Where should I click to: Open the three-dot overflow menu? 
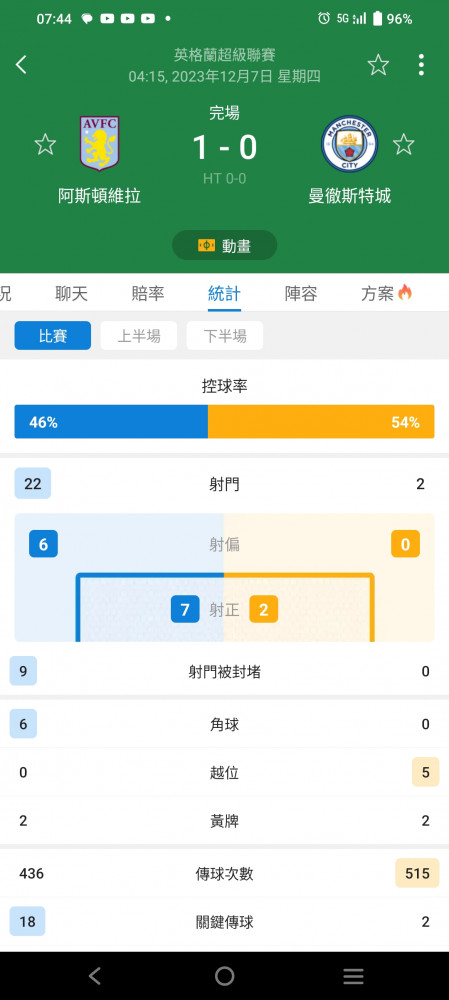click(421, 64)
